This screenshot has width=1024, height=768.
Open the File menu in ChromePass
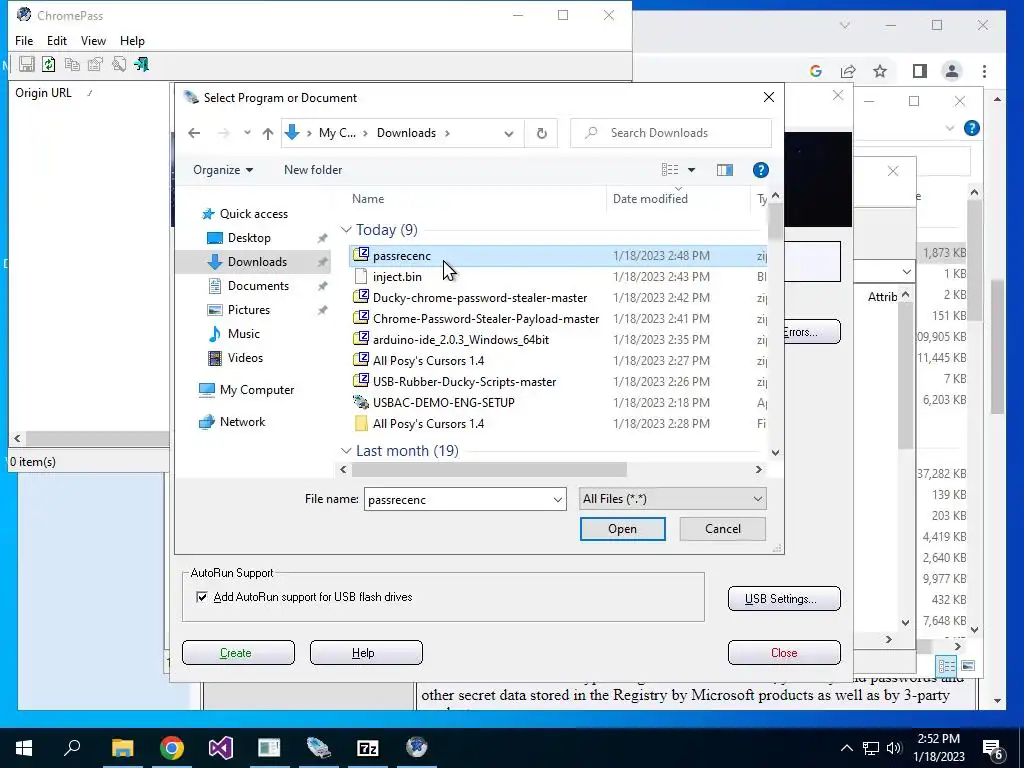click(24, 40)
